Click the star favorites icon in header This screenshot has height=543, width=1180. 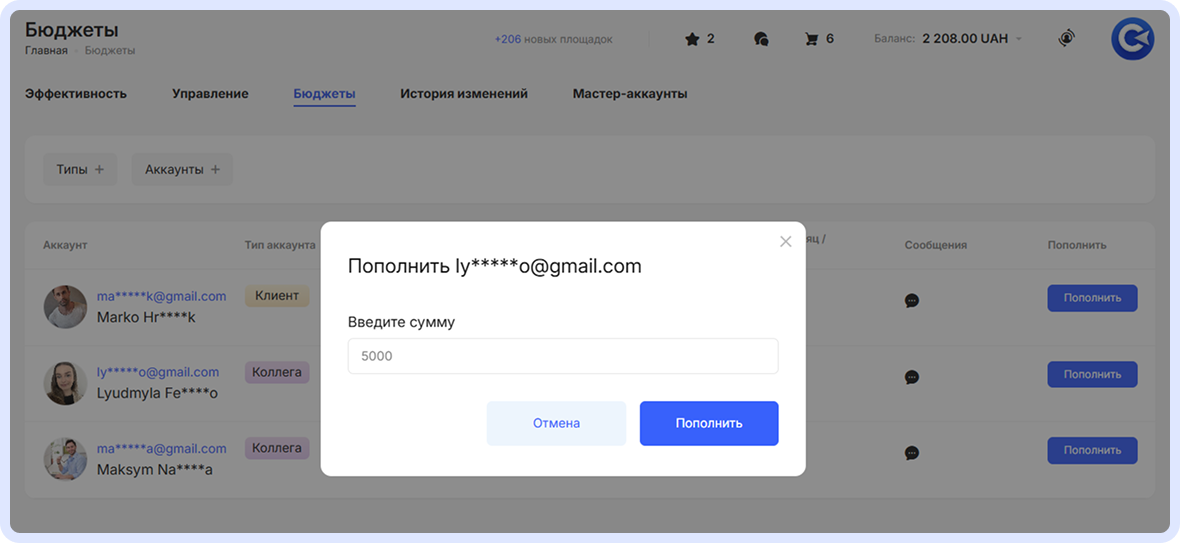point(692,39)
